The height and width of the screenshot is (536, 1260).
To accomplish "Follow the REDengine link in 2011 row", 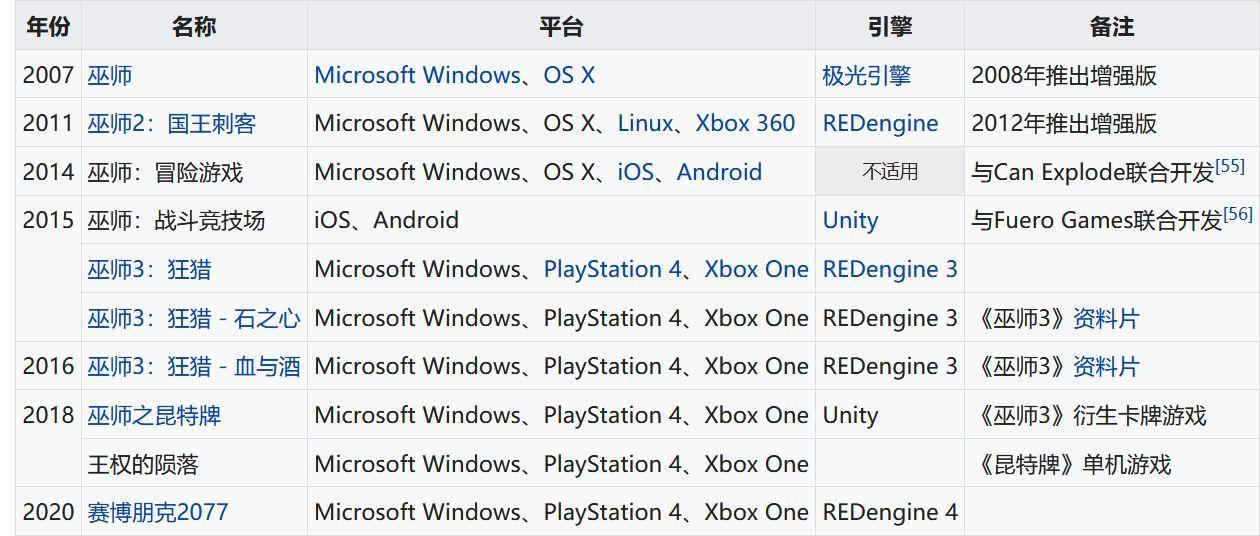I will 880,123.
